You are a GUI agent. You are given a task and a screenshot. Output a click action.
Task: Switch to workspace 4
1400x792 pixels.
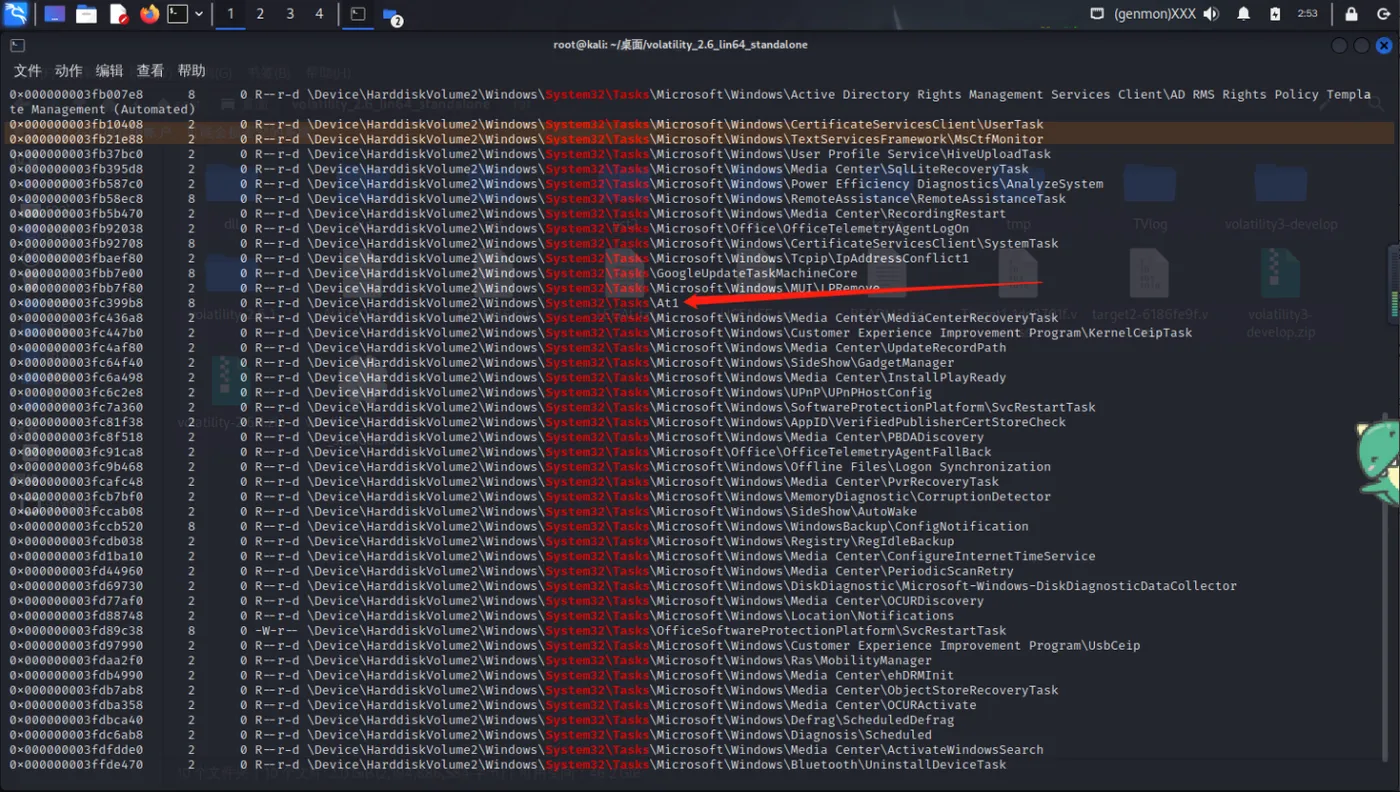click(320, 14)
